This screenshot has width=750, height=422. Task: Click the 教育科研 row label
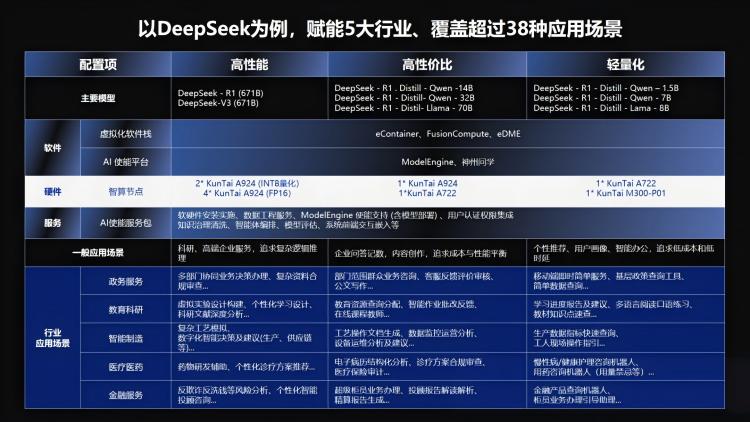pyautogui.click(x=125, y=310)
